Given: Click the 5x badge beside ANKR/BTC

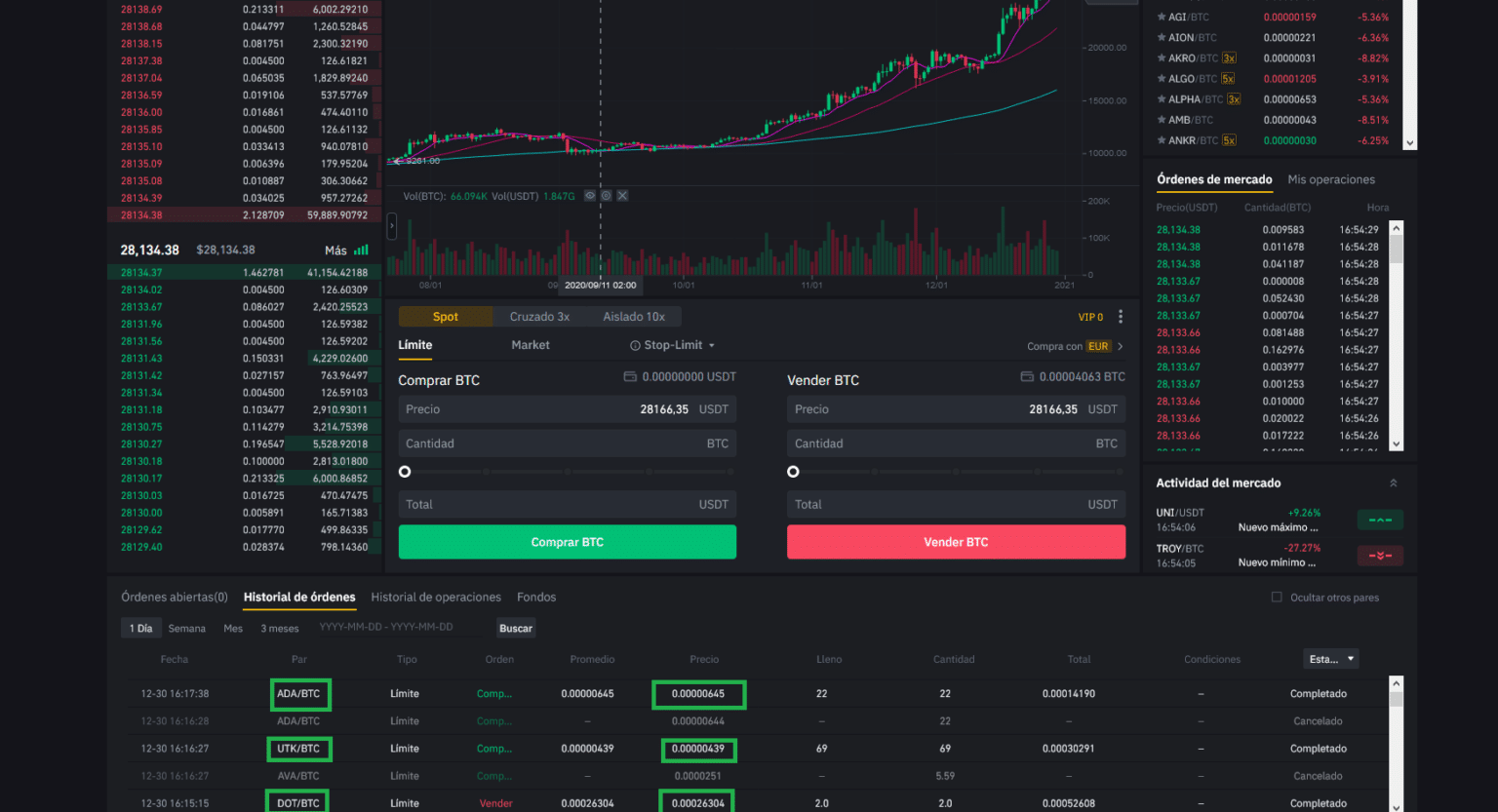Looking at the screenshot, I should pos(1229,139).
